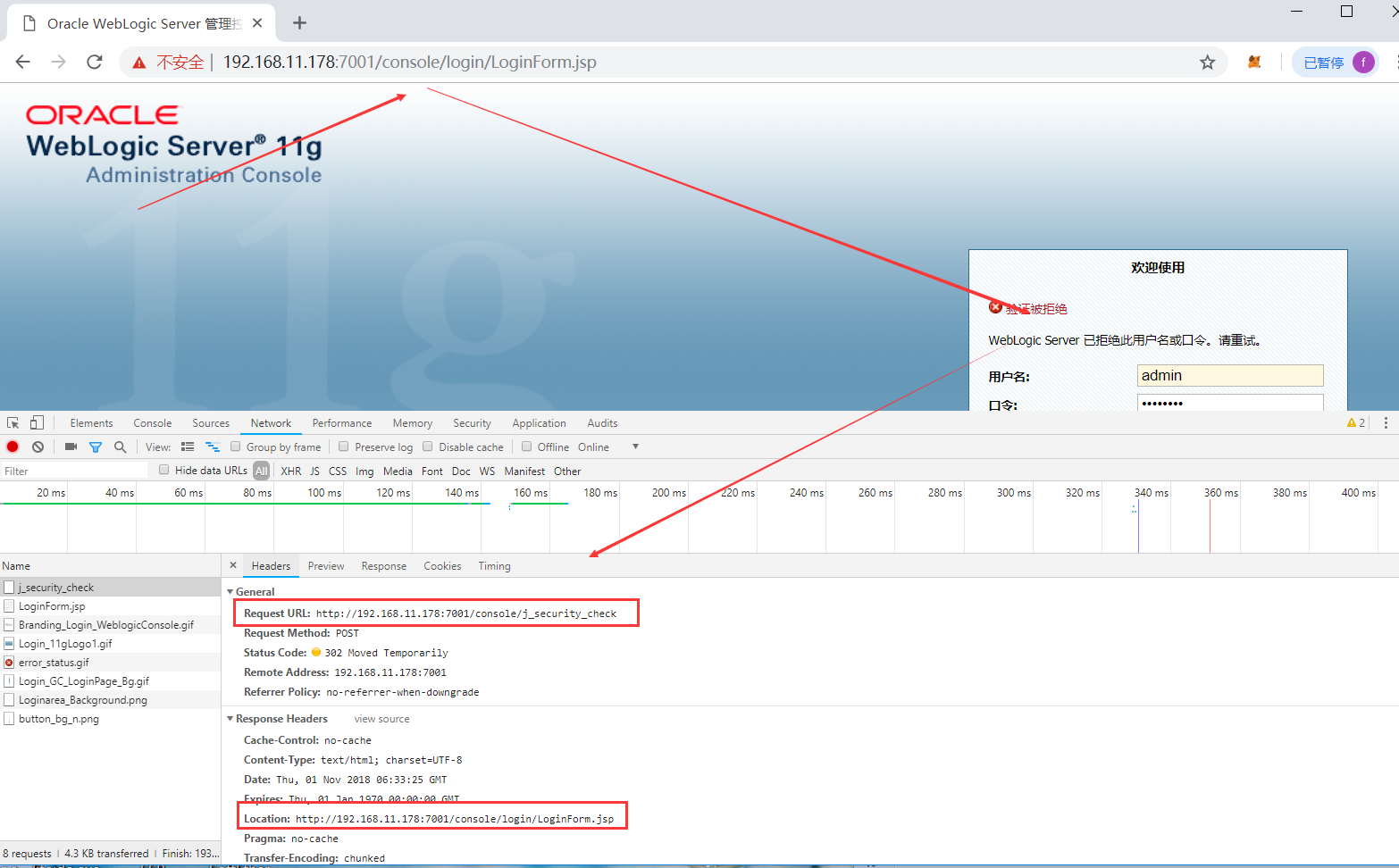The width and height of the screenshot is (1399, 868).
Task: Click view source in Response Headers
Action: [x=382, y=719]
